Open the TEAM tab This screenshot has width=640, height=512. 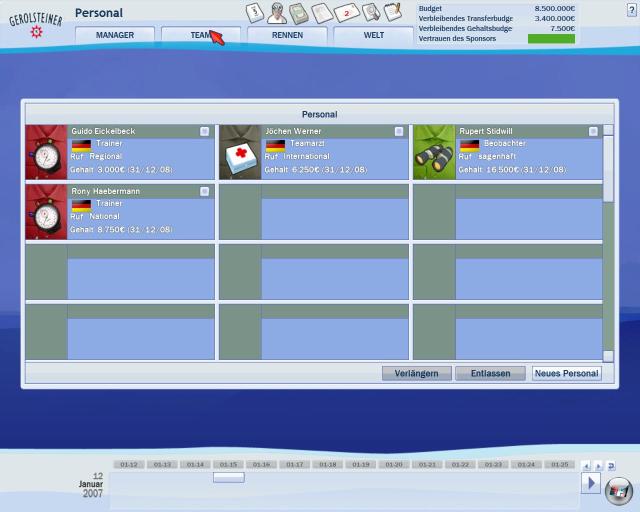click(x=201, y=35)
